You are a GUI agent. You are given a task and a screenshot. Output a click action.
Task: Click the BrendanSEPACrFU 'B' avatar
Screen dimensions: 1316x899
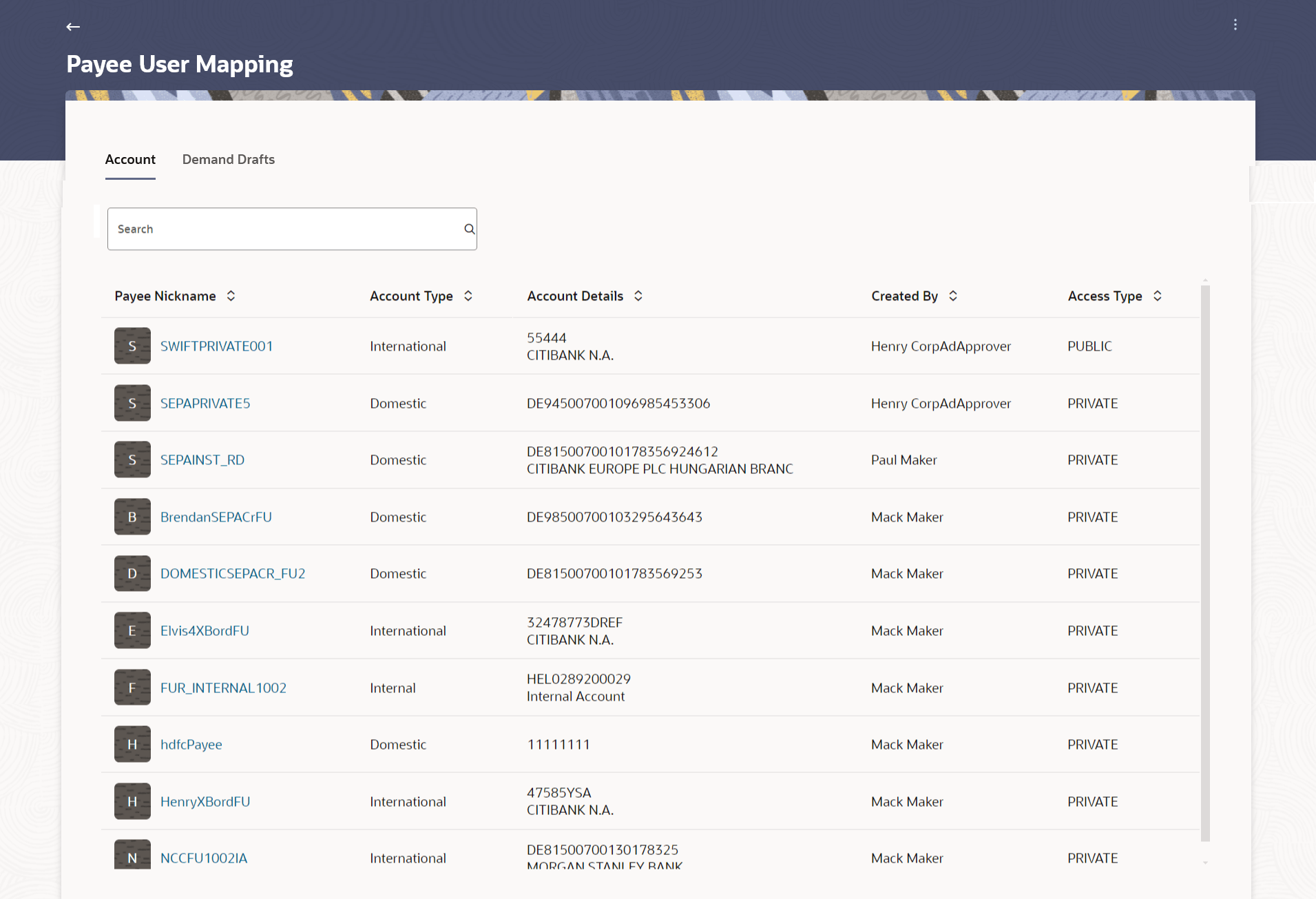click(132, 517)
